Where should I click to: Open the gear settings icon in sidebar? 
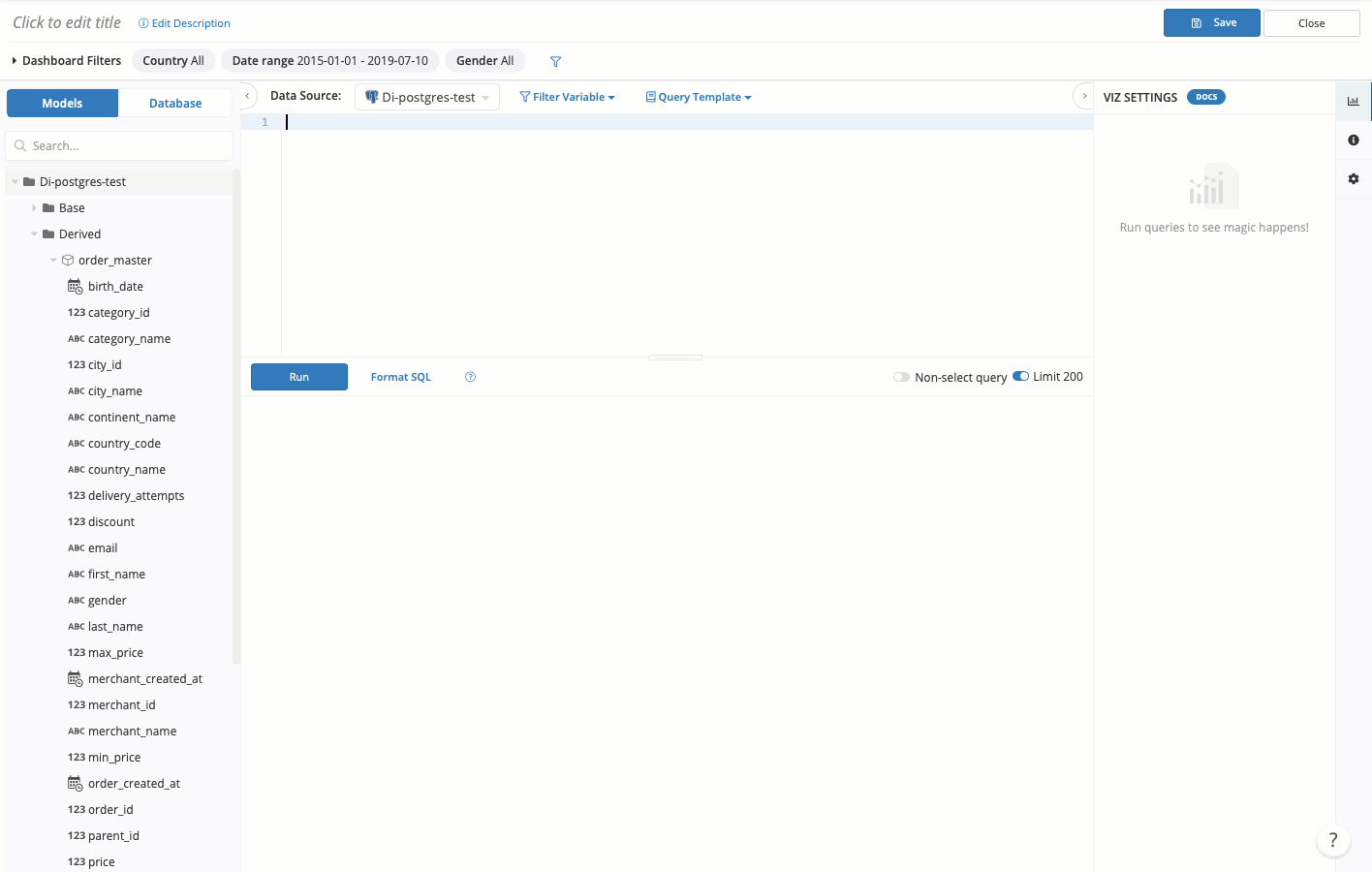click(x=1353, y=179)
